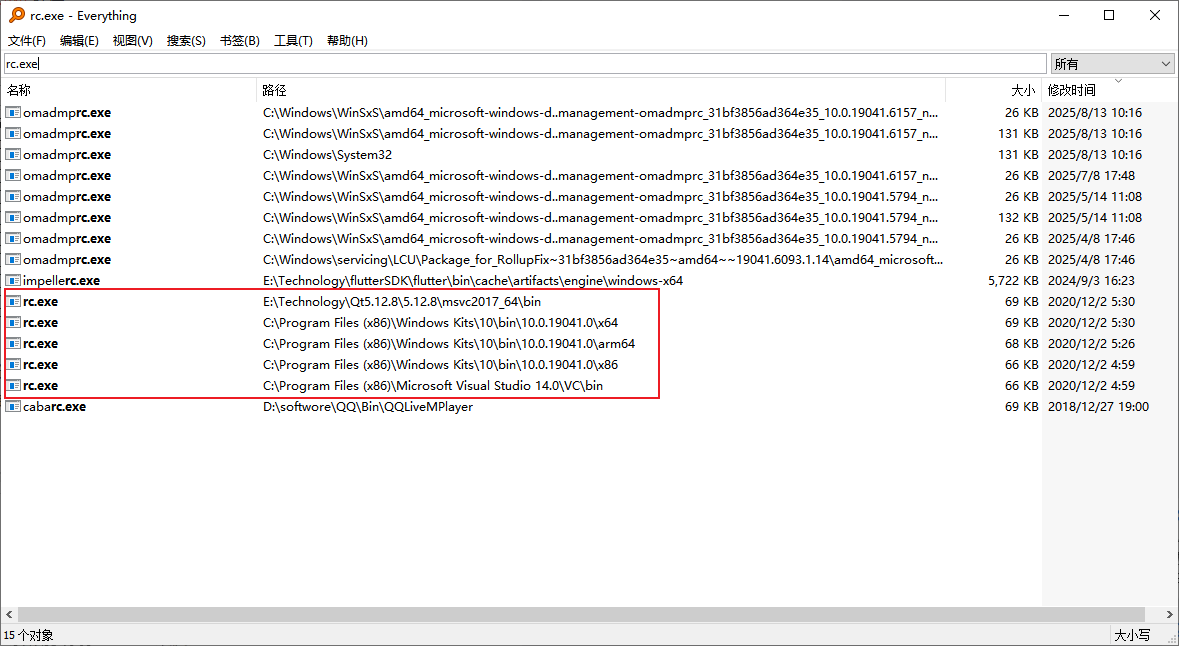Sort by the 大小 column header

[993, 90]
